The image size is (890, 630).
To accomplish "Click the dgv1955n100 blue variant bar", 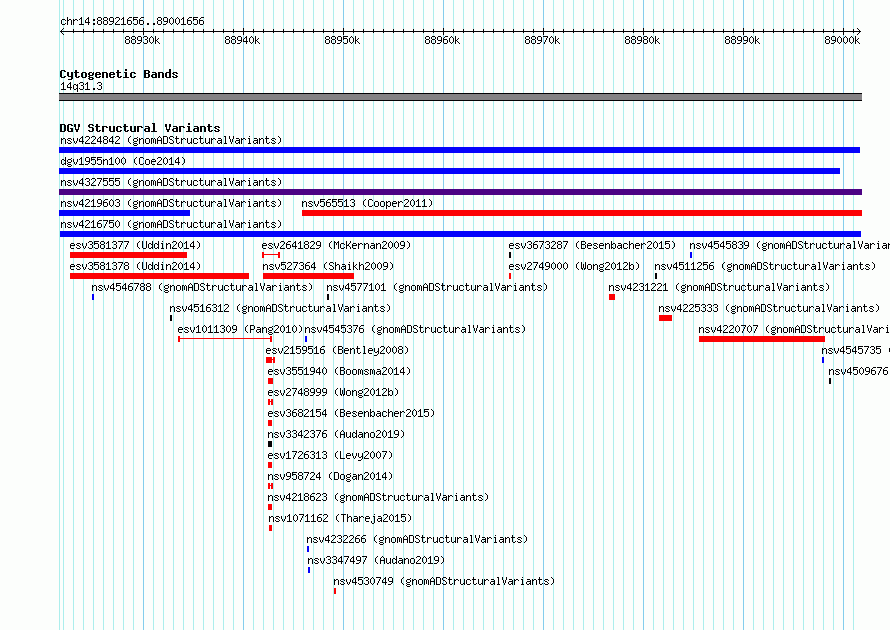I will [x=450, y=171].
